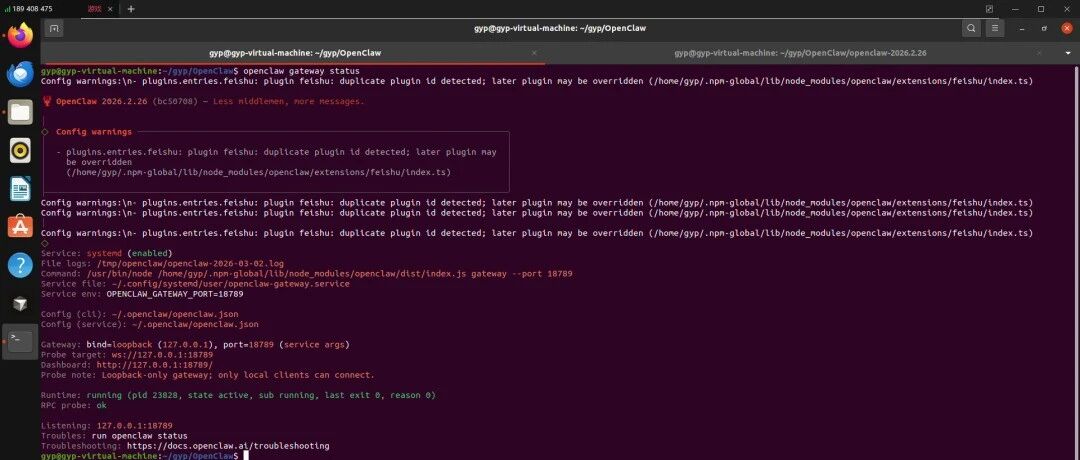
Task: Click the 'openclaw gateway status' command text
Action: [301, 71]
